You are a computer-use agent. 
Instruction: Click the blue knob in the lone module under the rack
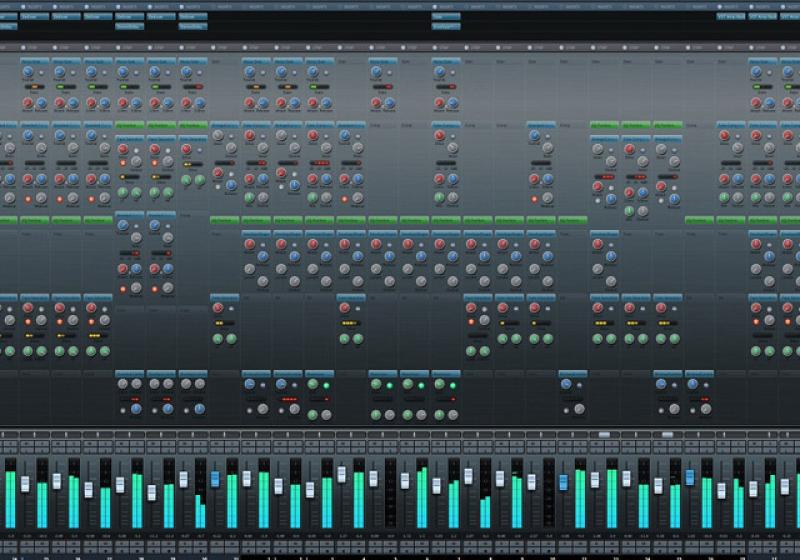(x=440, y=73)
